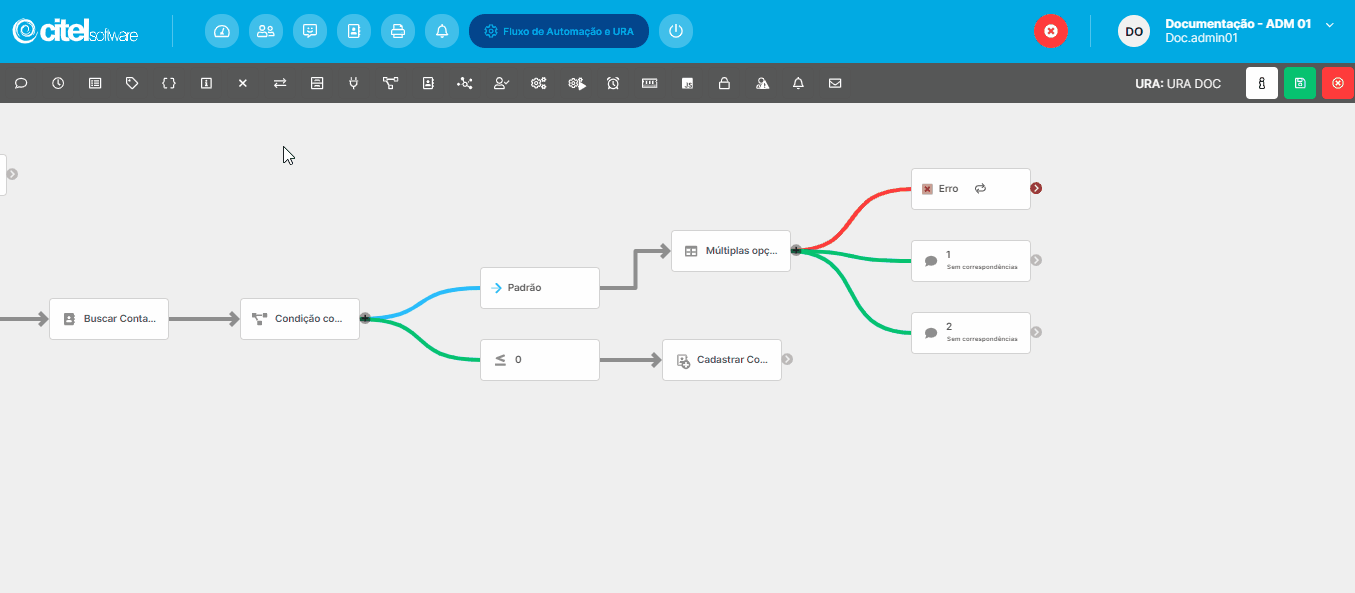The image size is (1355, 593).
Task: Expand the Documentação - ADM 01 user menu
Action: tap(1330, 24)
